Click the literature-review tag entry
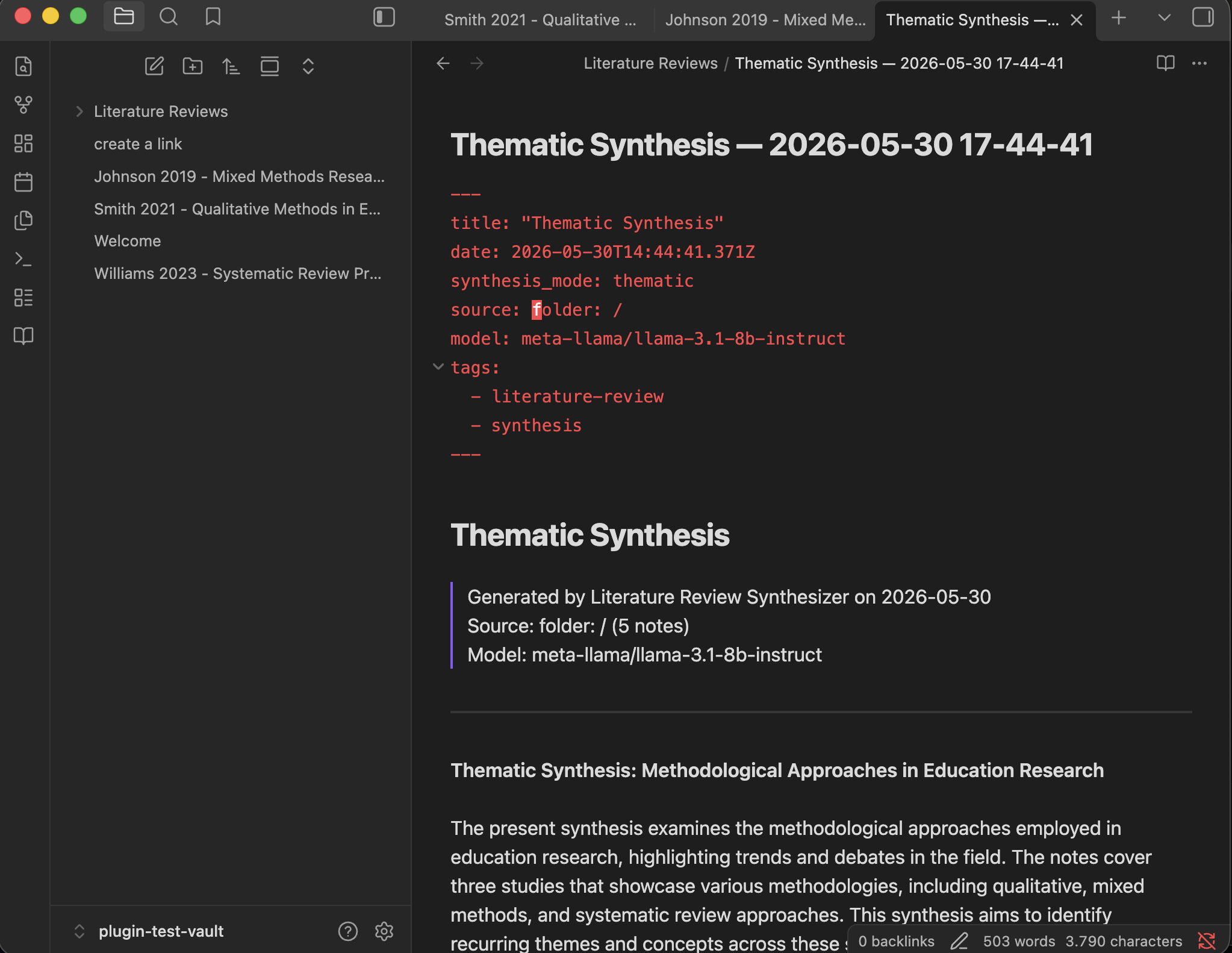The height and width of the screenshot is (953, 1232). tap(577, 396)
